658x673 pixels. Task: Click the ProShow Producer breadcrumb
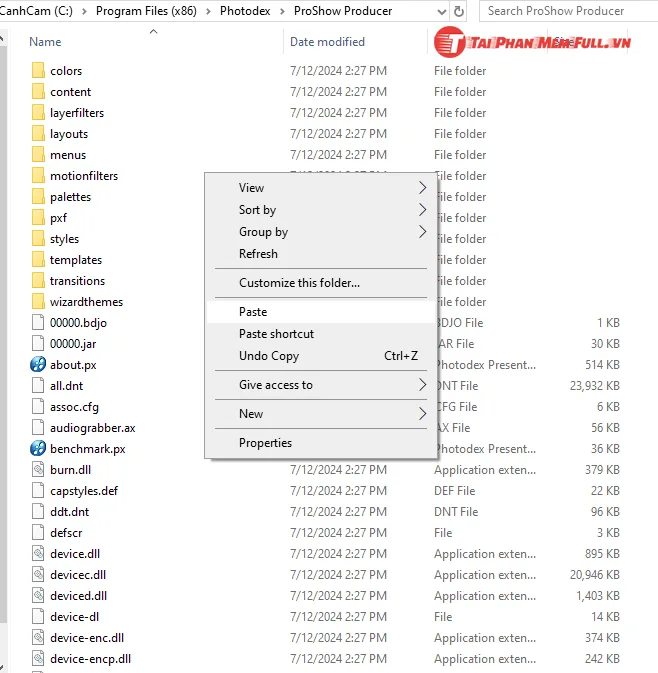coord(343,11)
